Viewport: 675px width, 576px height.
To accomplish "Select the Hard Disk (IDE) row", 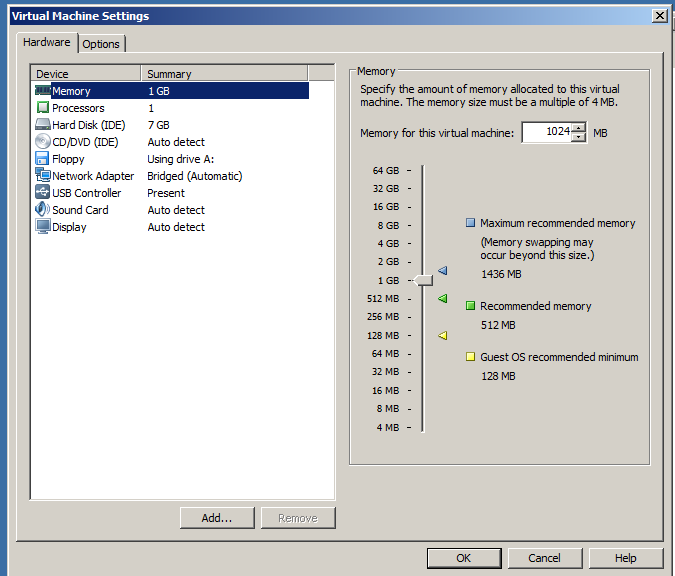I will pyautogui.click(x=171, y=125).
